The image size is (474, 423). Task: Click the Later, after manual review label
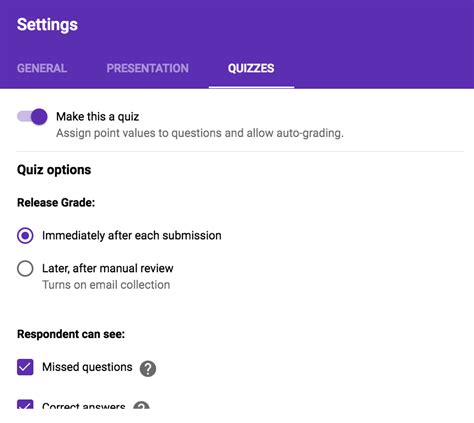click(x=108, y=268)
